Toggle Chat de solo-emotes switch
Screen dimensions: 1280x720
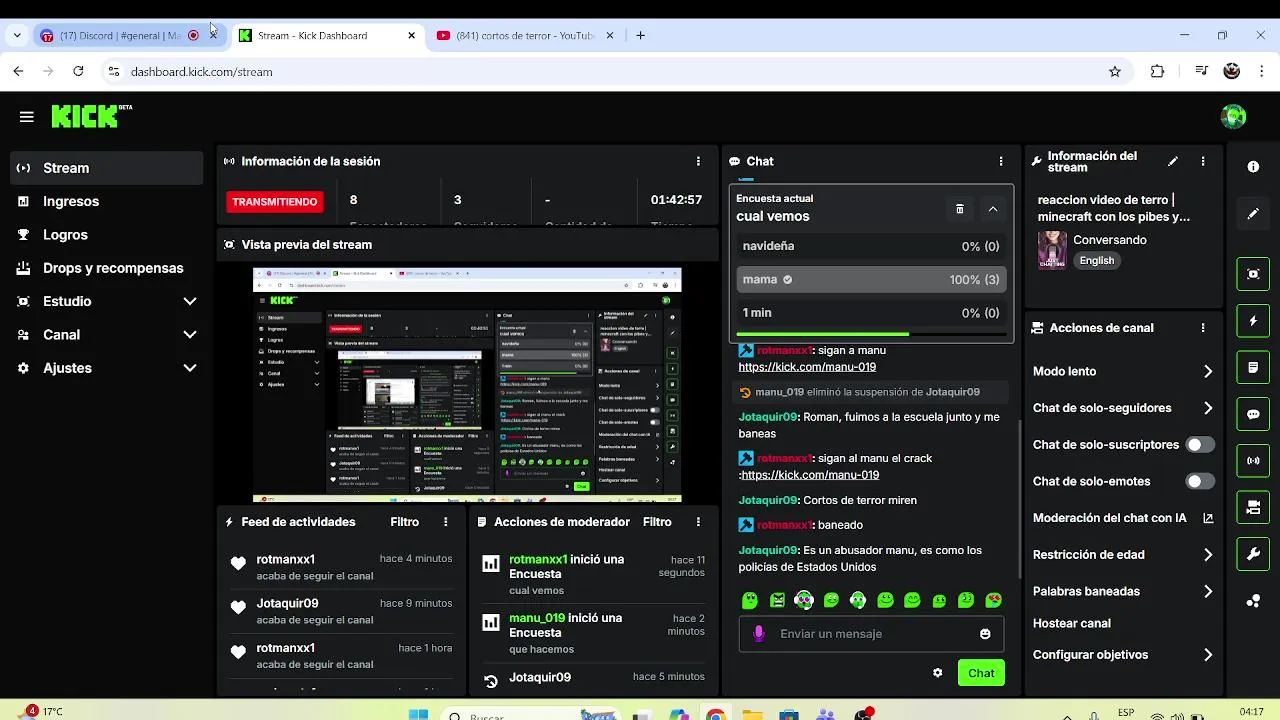click(x=1199, y=481)
